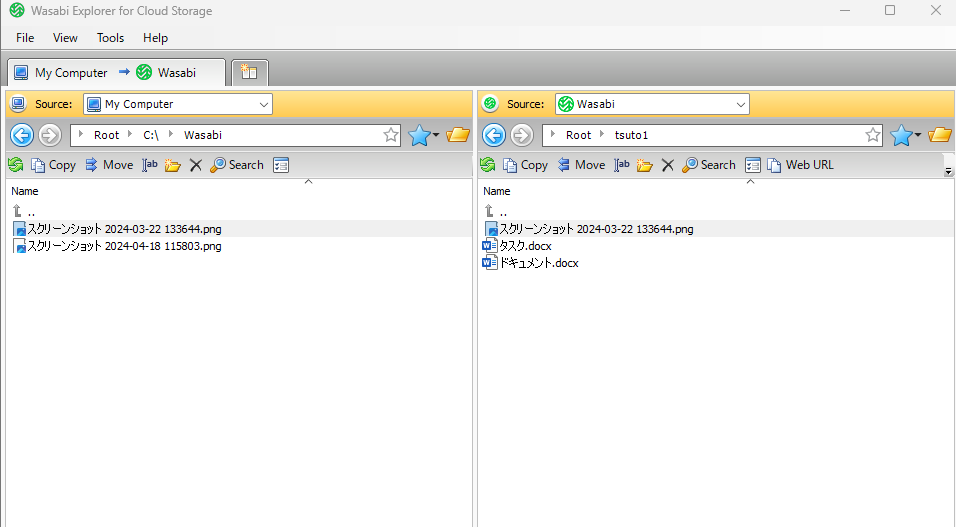This screenshot has width=956, height=527.
Task: Open the properties icon in the left pane toolbar
Action: click(281, 165)
